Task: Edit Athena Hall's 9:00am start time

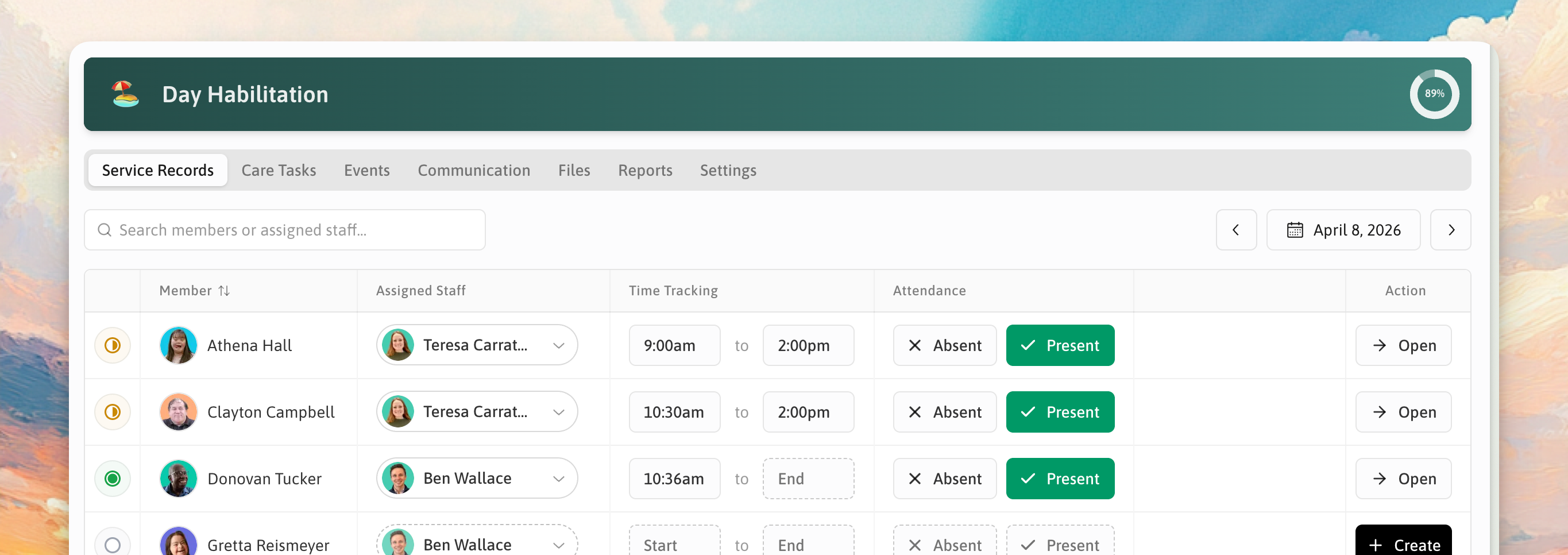Action: (674, 346)
